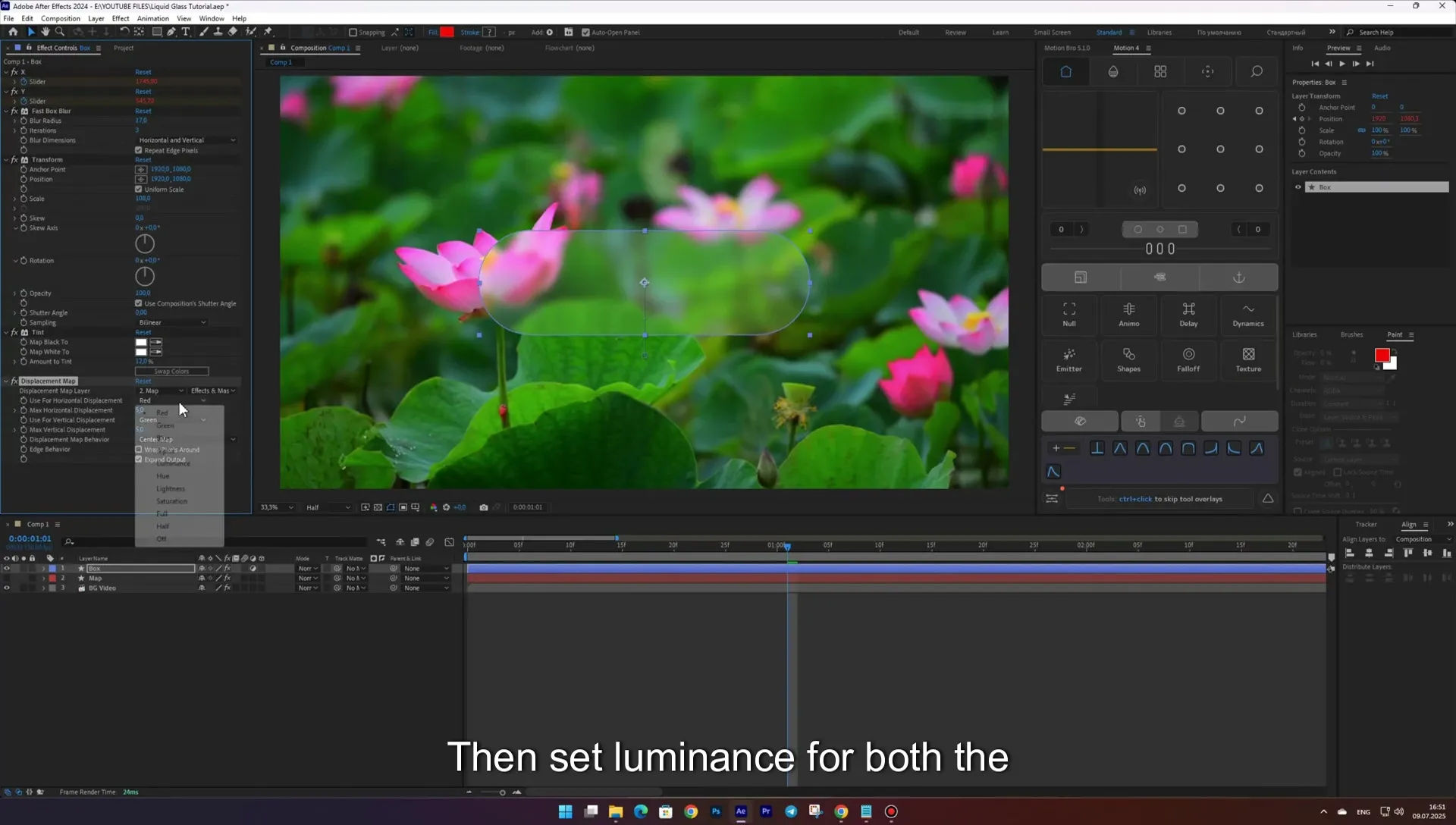
Task: Click the Falloff tool in Motion panel
Action: [1188, 359]
